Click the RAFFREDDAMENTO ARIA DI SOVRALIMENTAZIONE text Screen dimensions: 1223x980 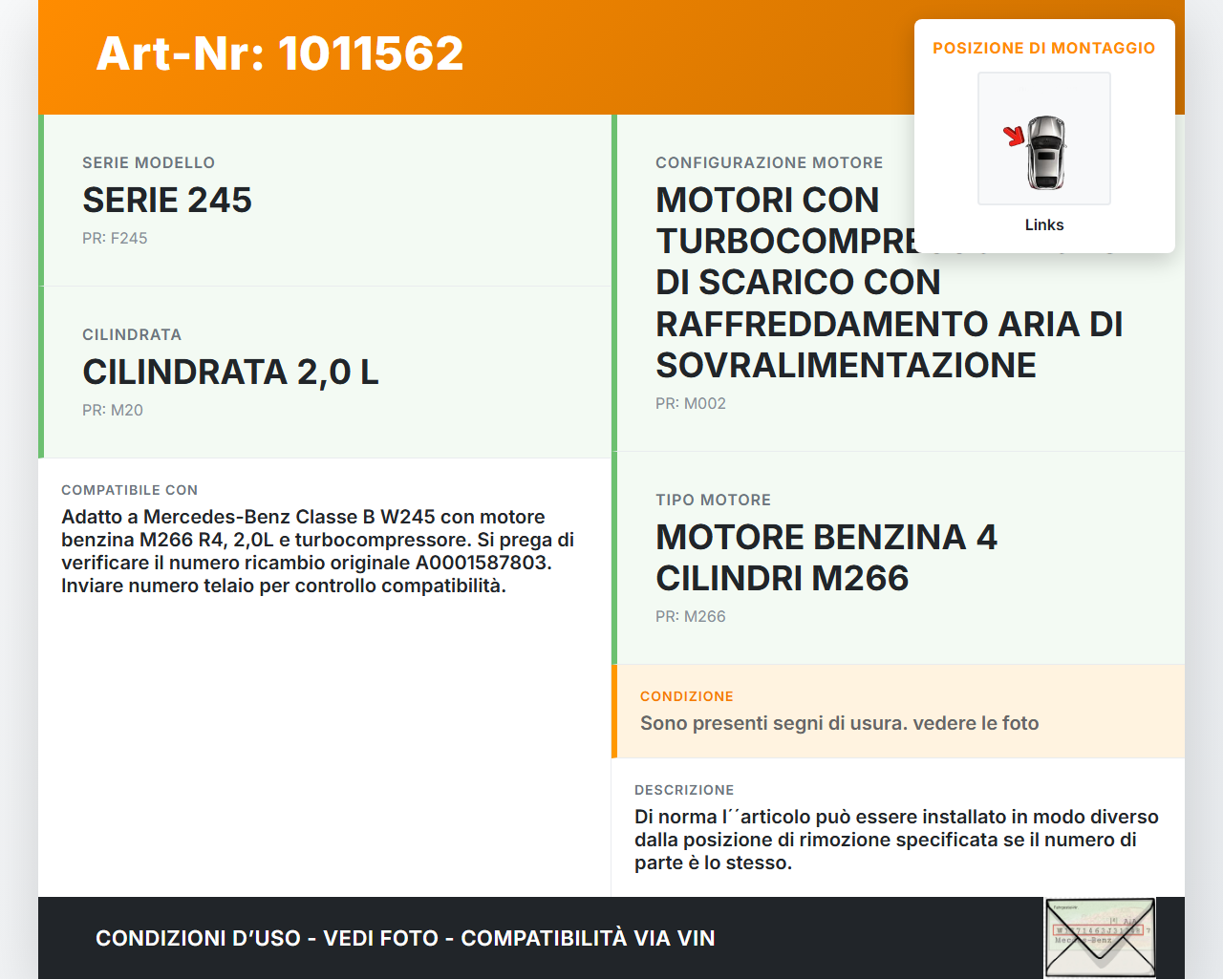889,345
